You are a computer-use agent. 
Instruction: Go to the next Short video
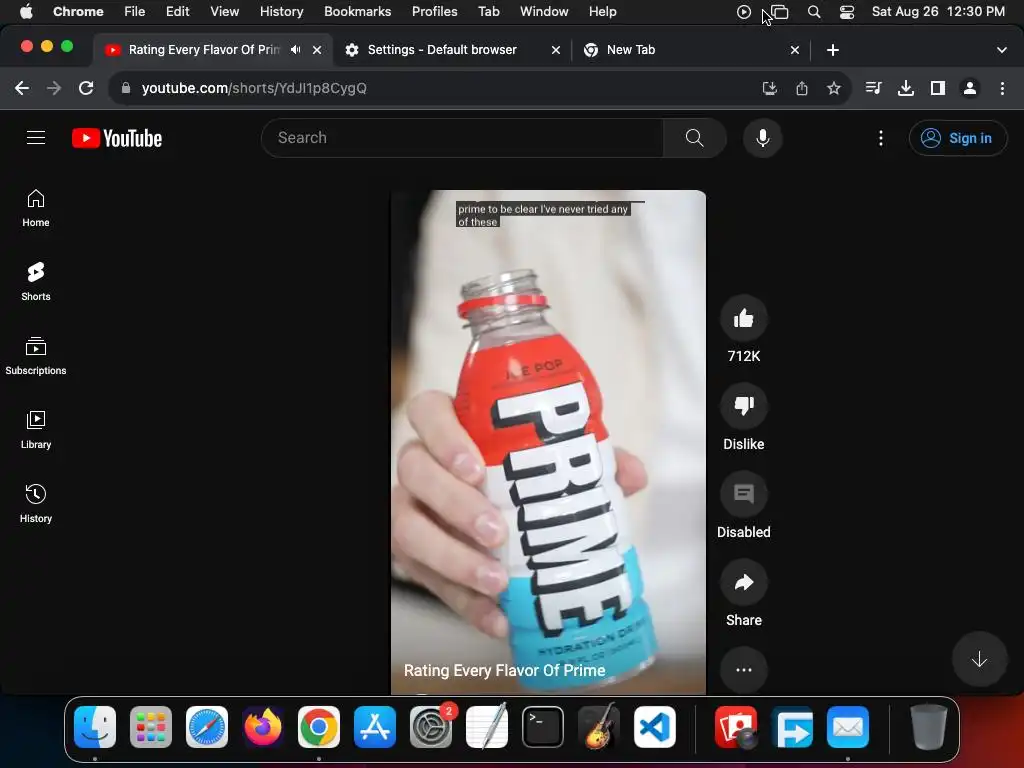coord(978,659)
